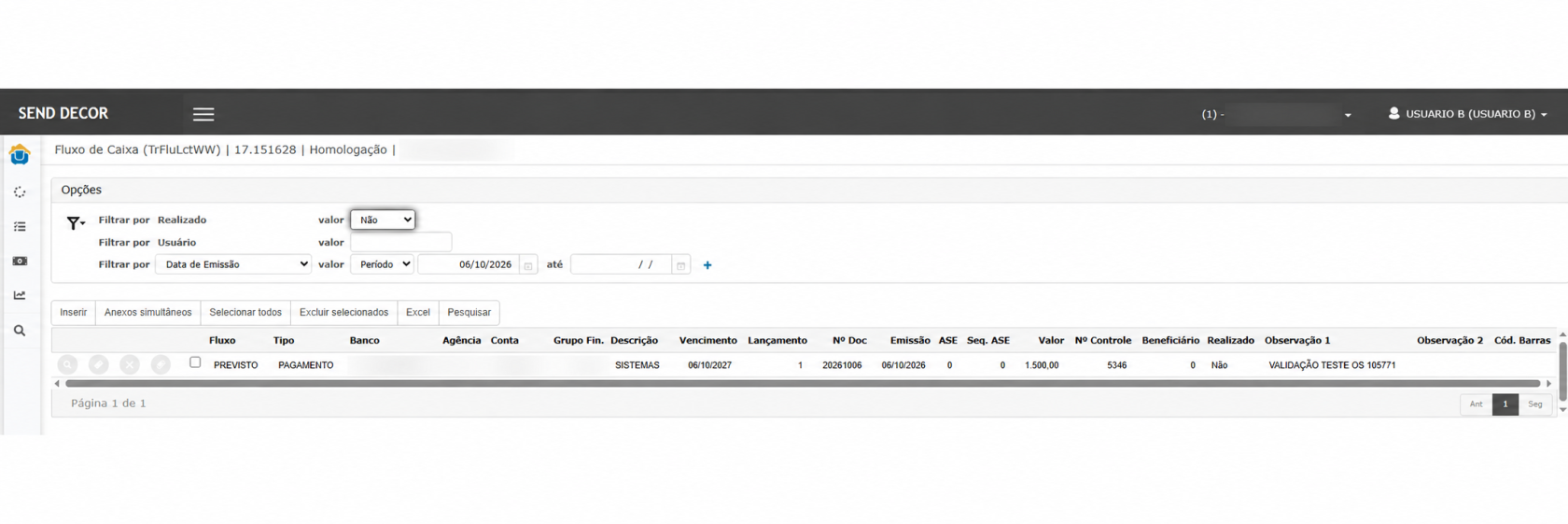The width and height of the screenshot is (1568, 524).
Task: Open the Data de Emissão filter dropdown
Action: (x=233, y=264)
